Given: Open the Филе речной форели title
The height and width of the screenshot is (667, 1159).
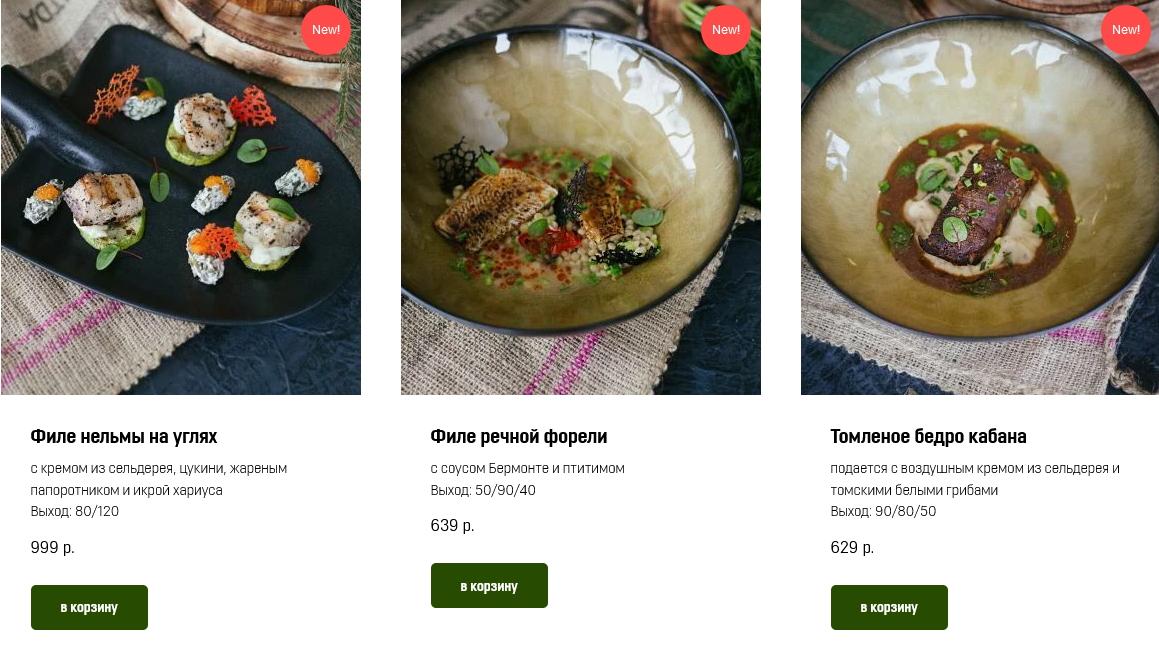Looking at the screenshot, I should coord(519,437).
